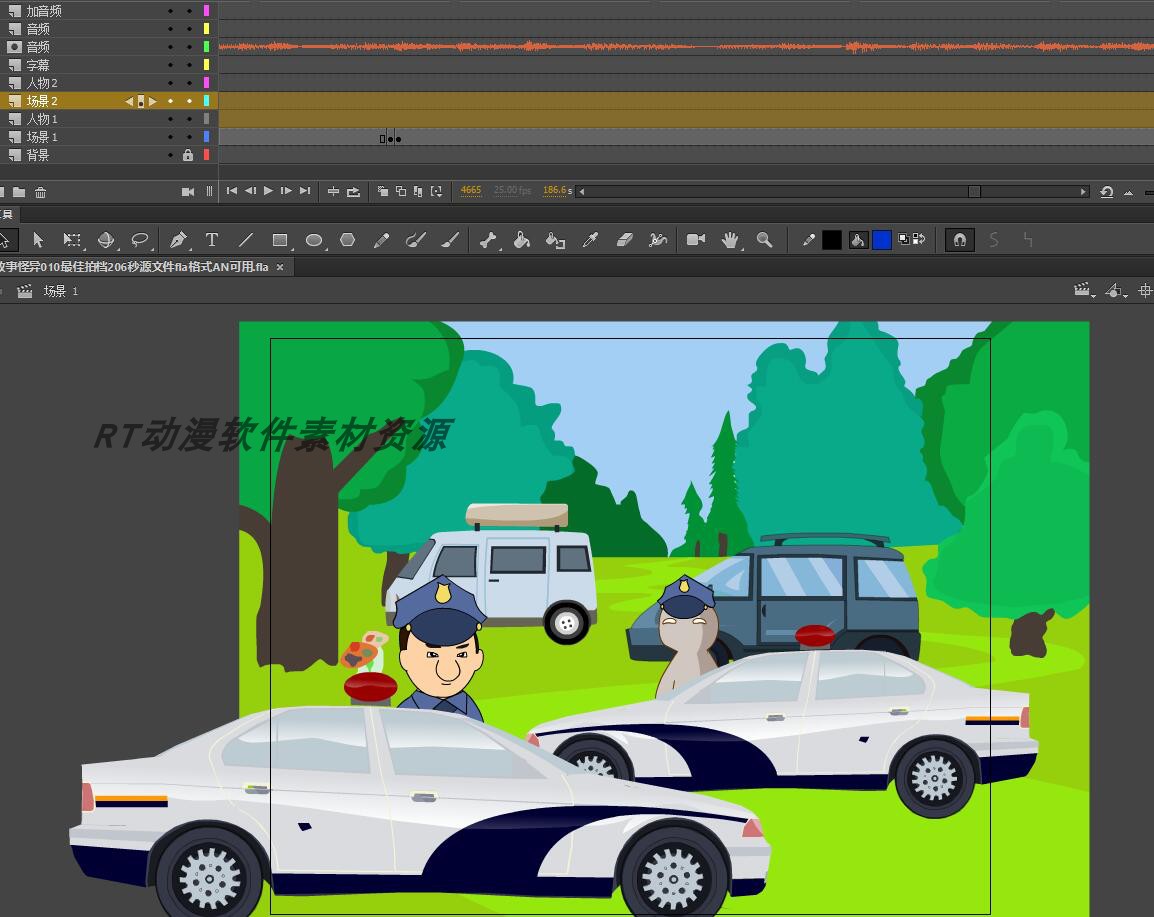
Task: Select the Lasso tool
Action: pos(140,240)
